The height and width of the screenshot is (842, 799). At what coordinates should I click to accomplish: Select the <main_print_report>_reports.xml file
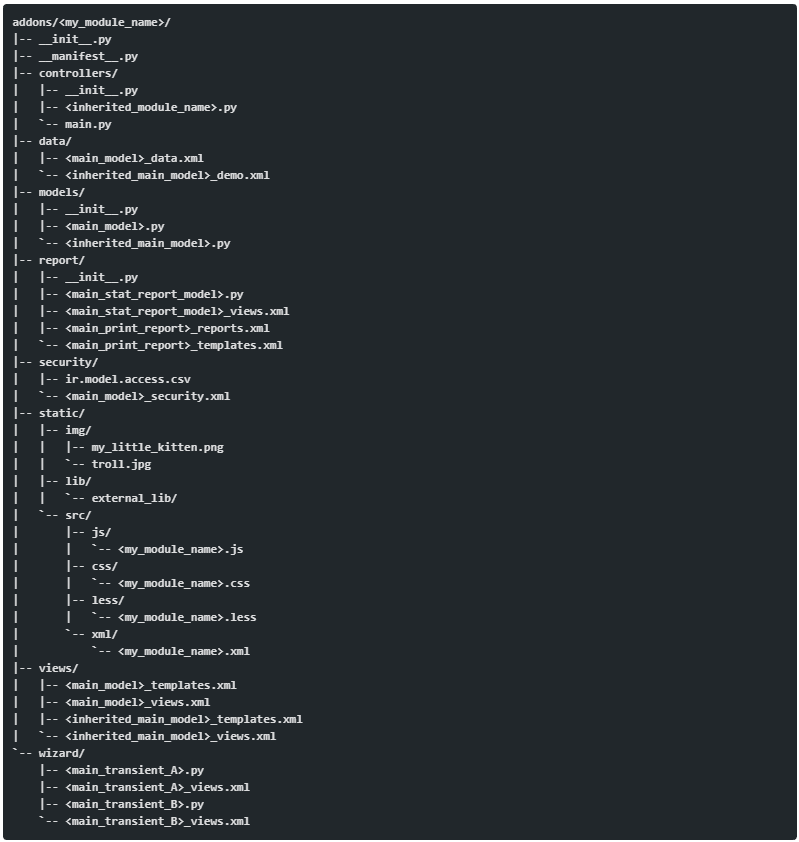(167, 327)
